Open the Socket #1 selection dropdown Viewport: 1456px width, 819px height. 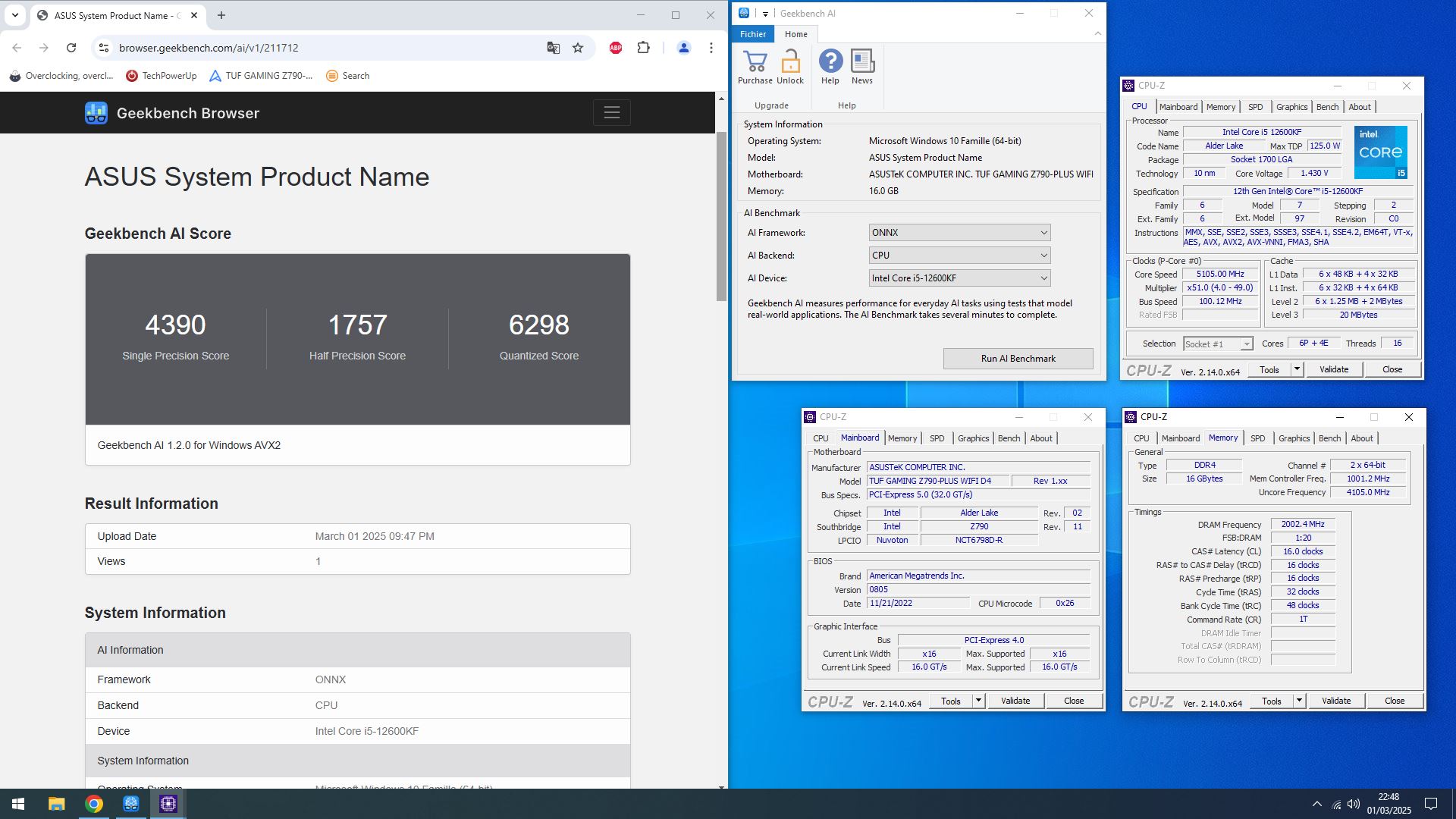point(1218,344)
